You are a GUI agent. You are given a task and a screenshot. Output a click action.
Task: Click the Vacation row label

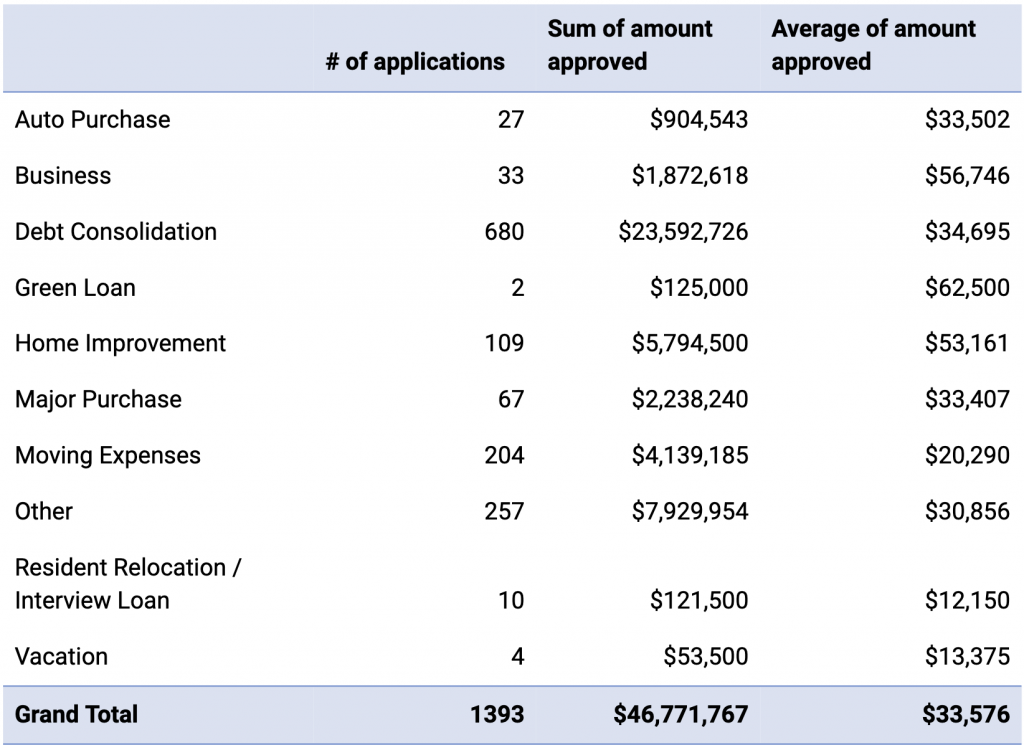tap(62, 657)
